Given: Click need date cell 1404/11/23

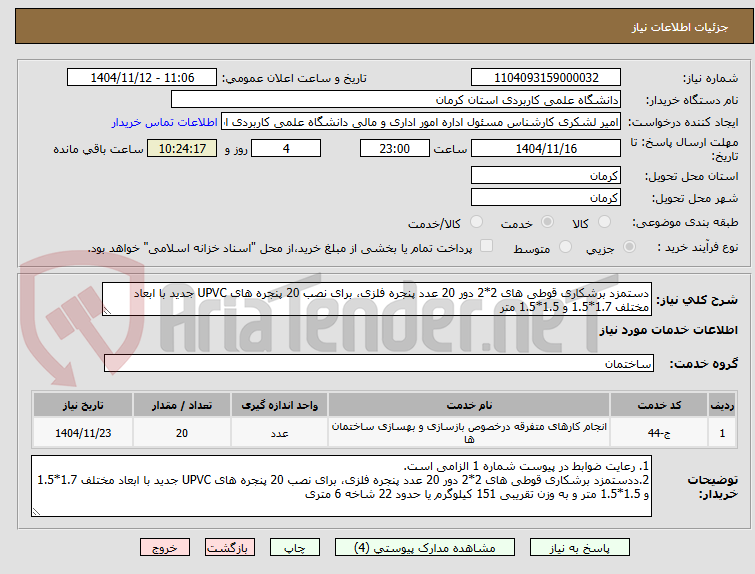Looking at the screenshot, I should pyautogui.click(x=83, y=433).
